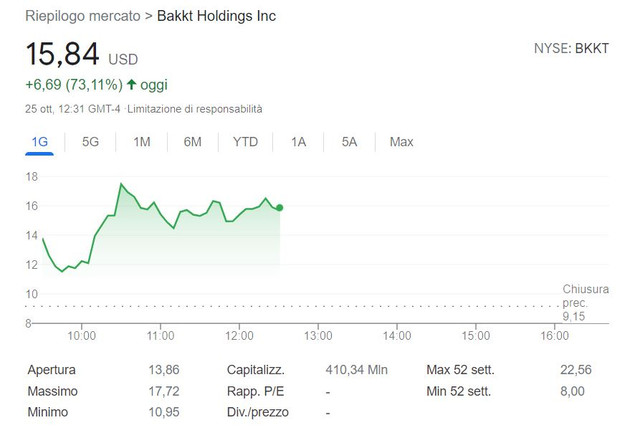
Task: Click the 15,84 USD price value
Action: pyautogui.click(x=82, y=54)
